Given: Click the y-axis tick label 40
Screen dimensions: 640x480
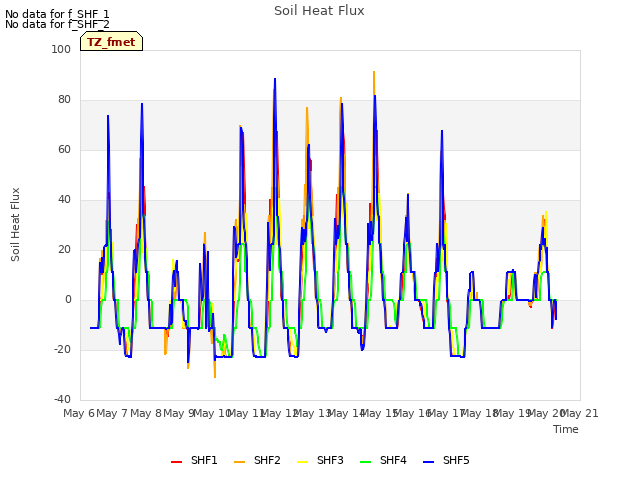Looking at the screenshot, I should [x=64, y=200].
